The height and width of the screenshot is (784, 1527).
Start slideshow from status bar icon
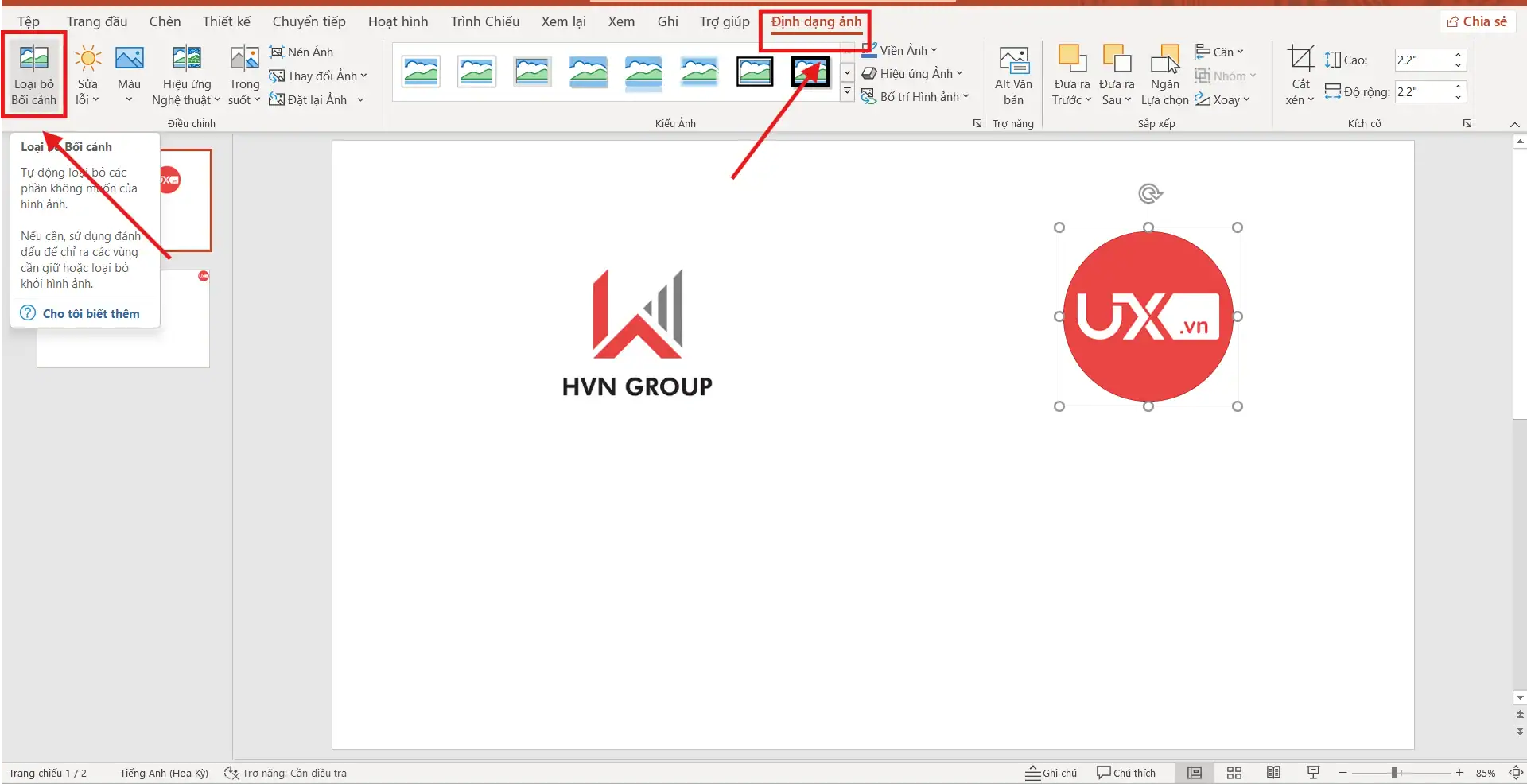[x=1313, y=773]
